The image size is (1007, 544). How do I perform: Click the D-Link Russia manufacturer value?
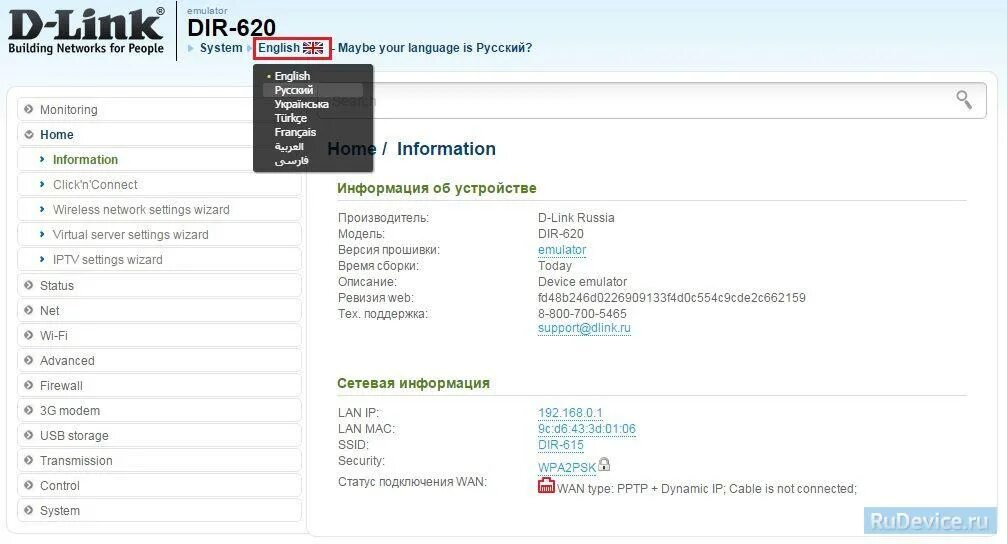coord(576,218)
